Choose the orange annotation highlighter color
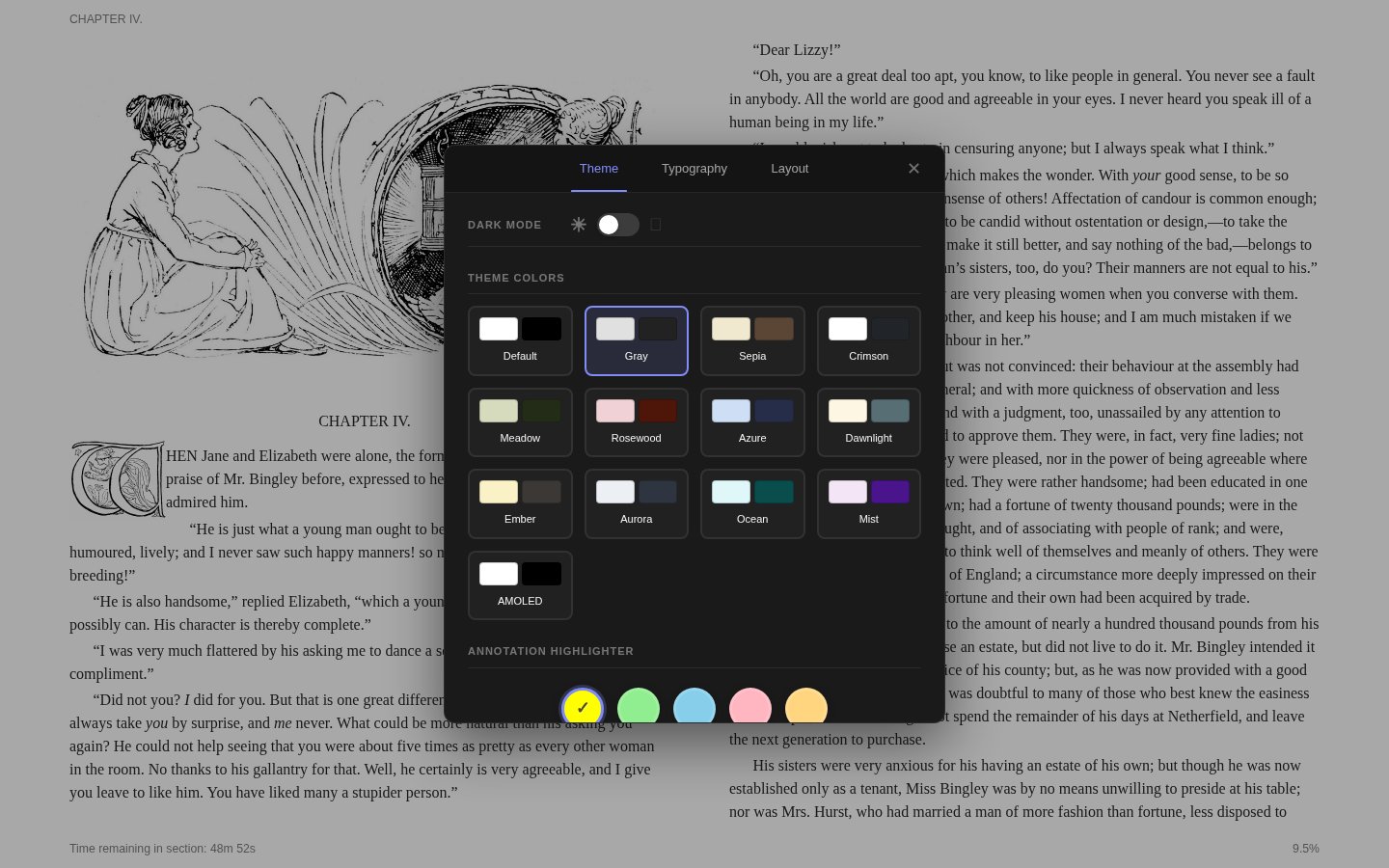The height and width of the screenshot is (868, 1389). (x=806, y=707)
